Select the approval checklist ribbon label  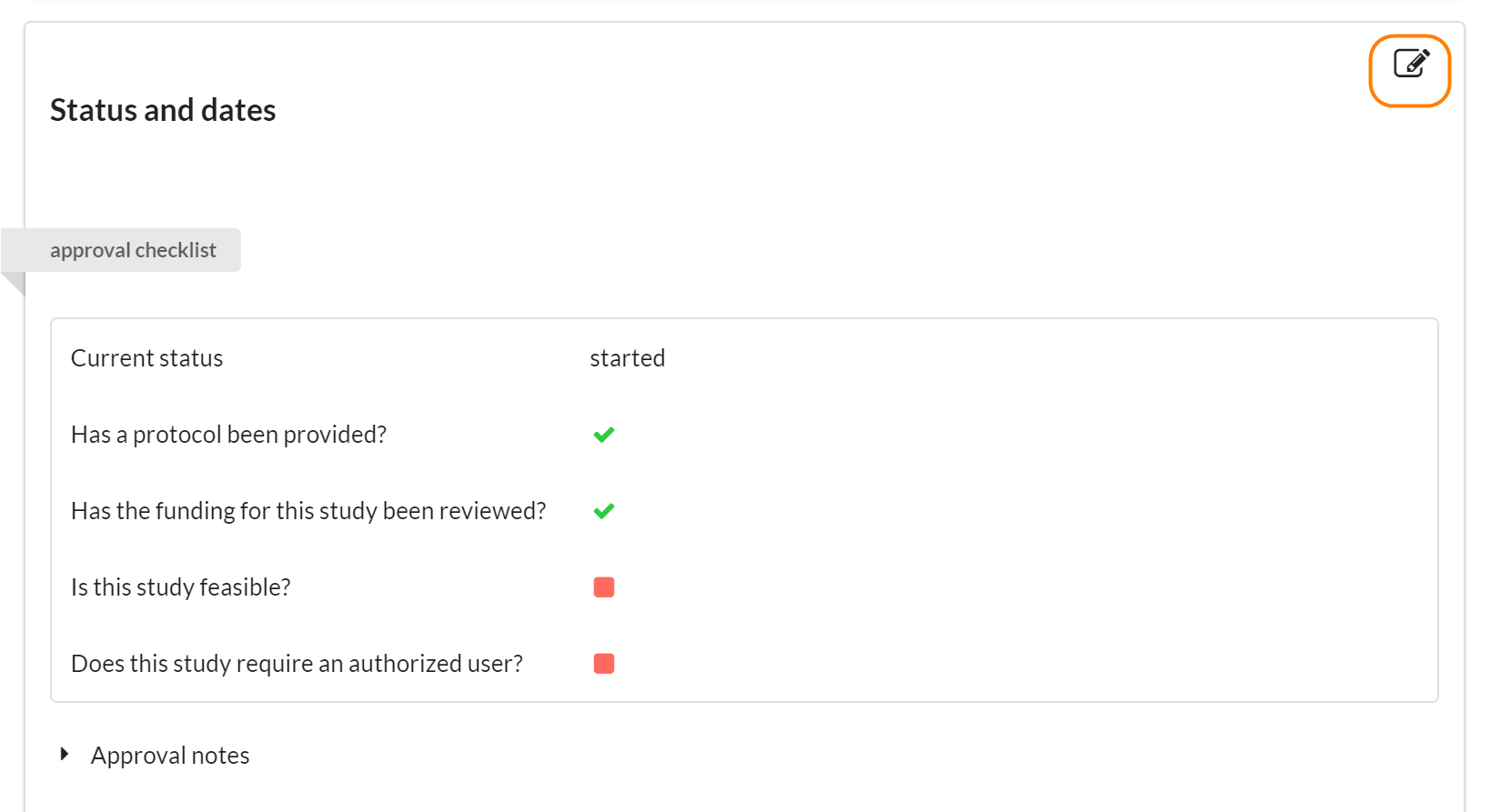point(133,250)
